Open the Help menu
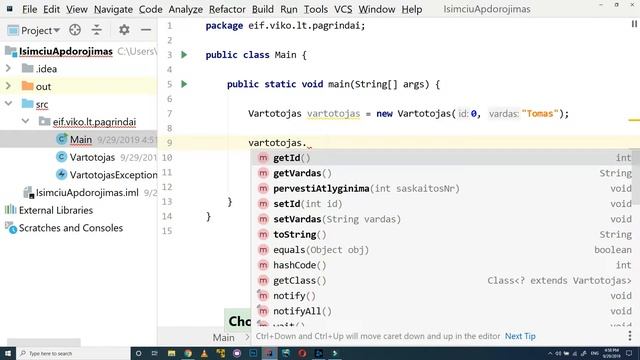This screenshot has height=360, width=640. 411,9
